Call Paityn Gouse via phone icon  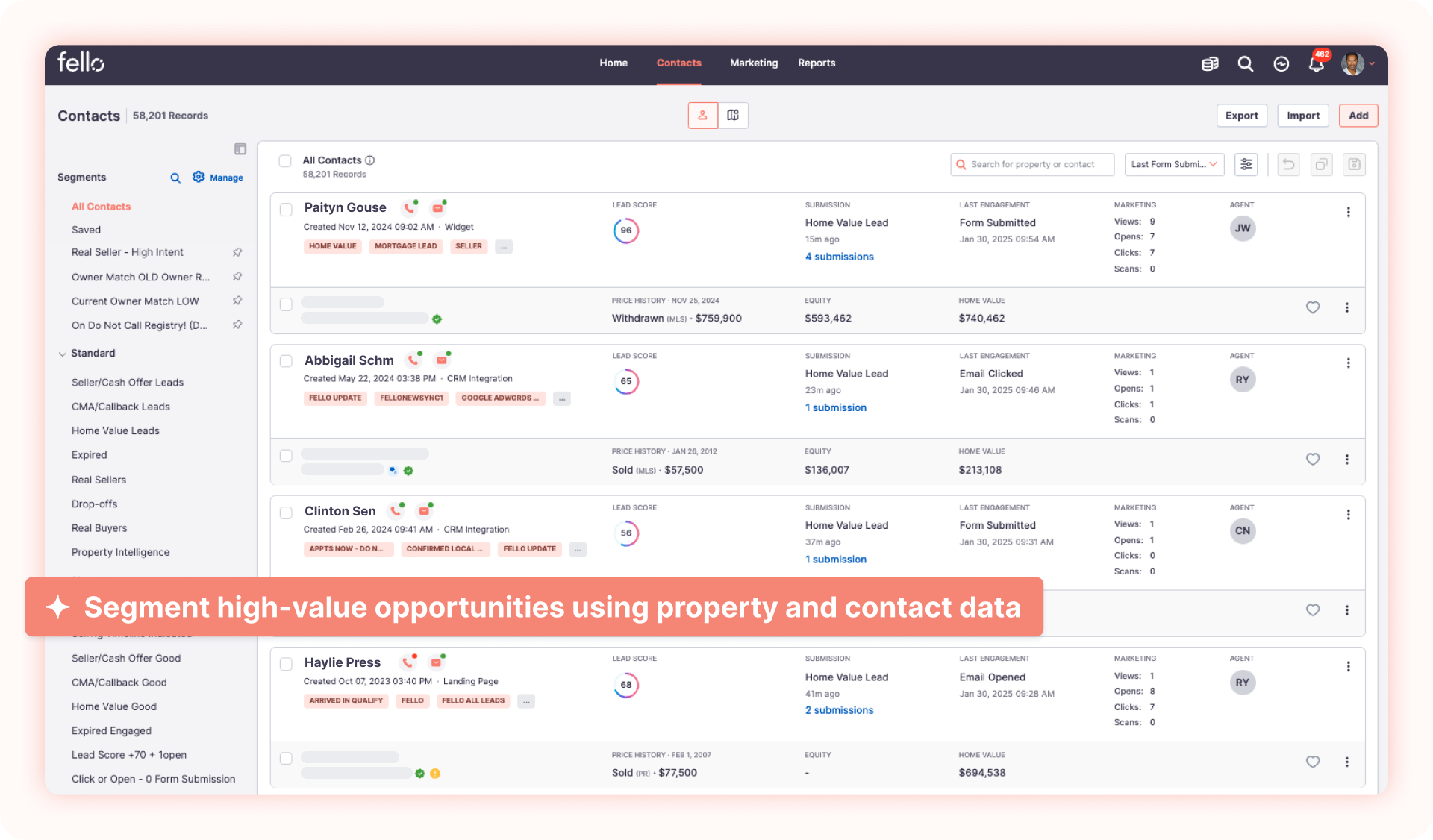click(409, 207)
